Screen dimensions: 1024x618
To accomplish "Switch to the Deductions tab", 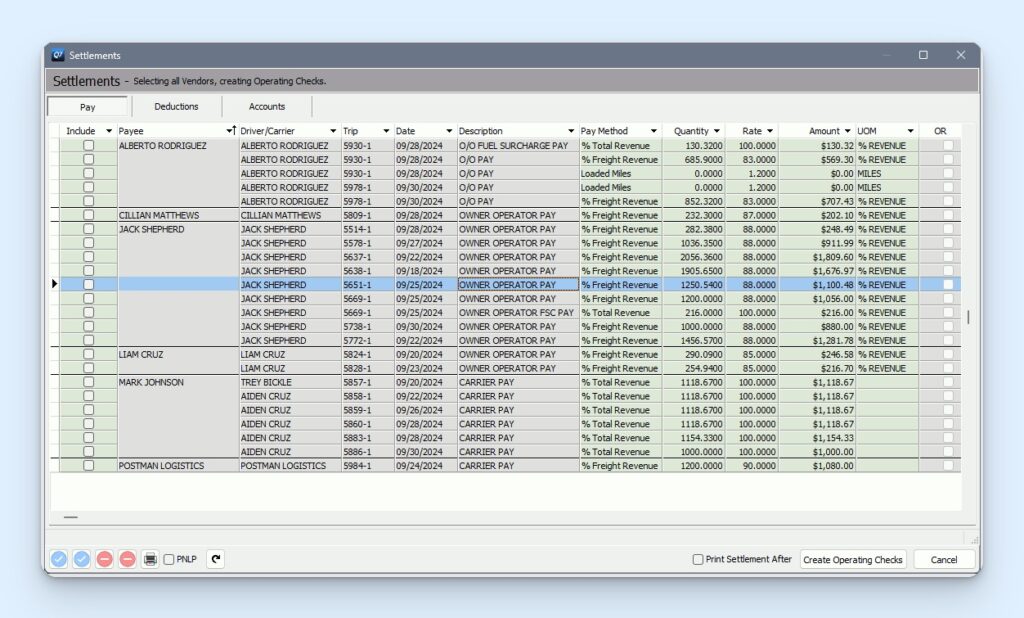I will coord(176,106).
